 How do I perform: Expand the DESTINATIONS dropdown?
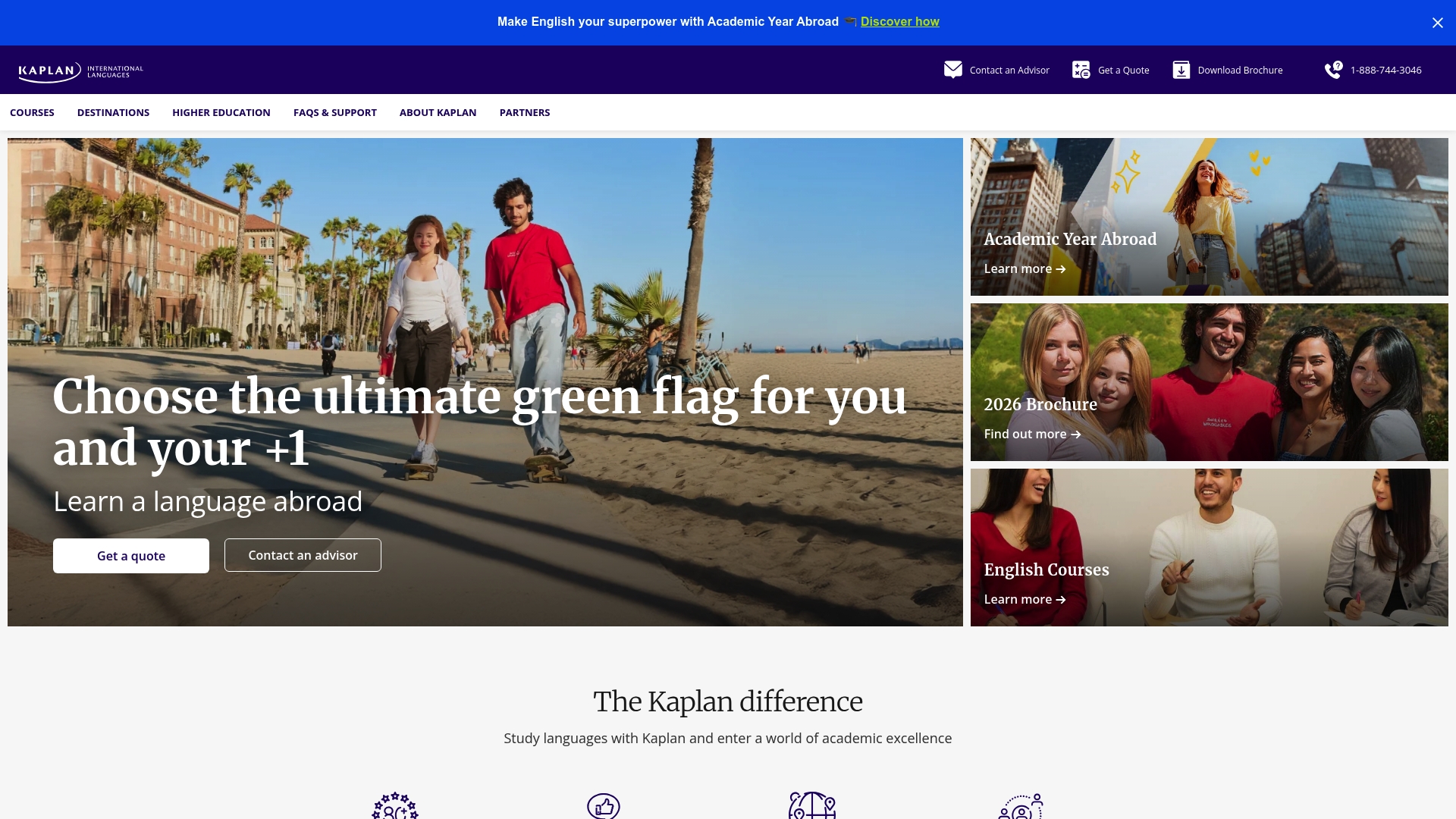pos(113,112)
